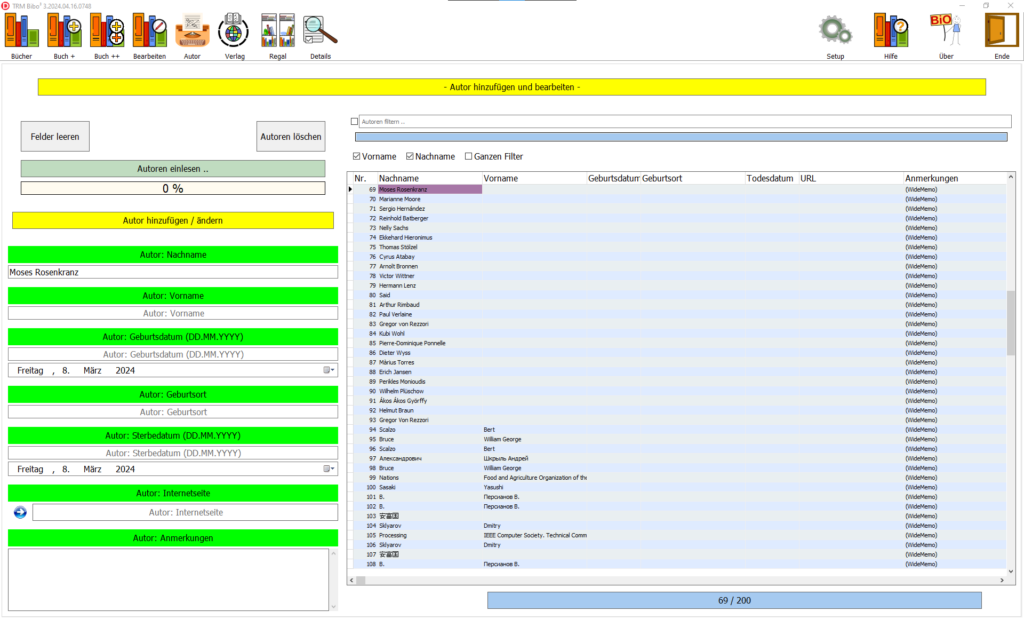Image resolution: width=1024 pixels, height=619 pixels.
Task: Click the Autoren löschen button
Action: [x=291, y=136]
